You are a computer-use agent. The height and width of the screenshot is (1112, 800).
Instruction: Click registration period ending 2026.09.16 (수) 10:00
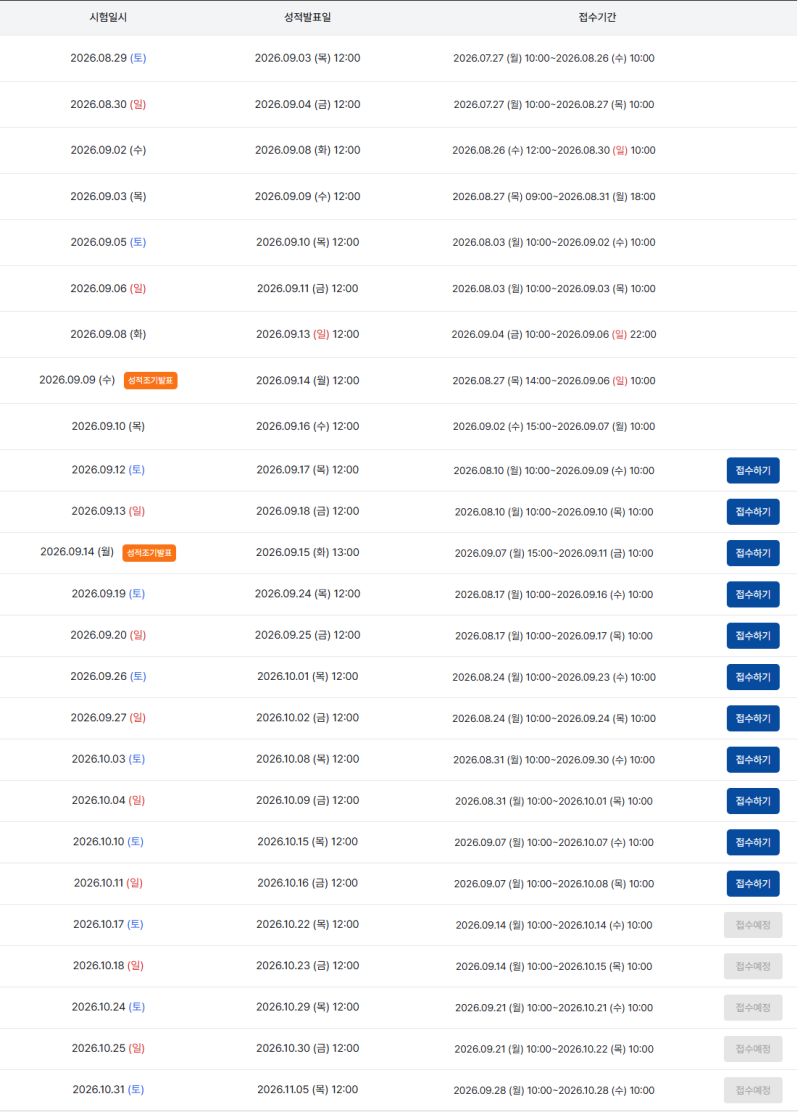pyautogui.click(x=554, y=594)
